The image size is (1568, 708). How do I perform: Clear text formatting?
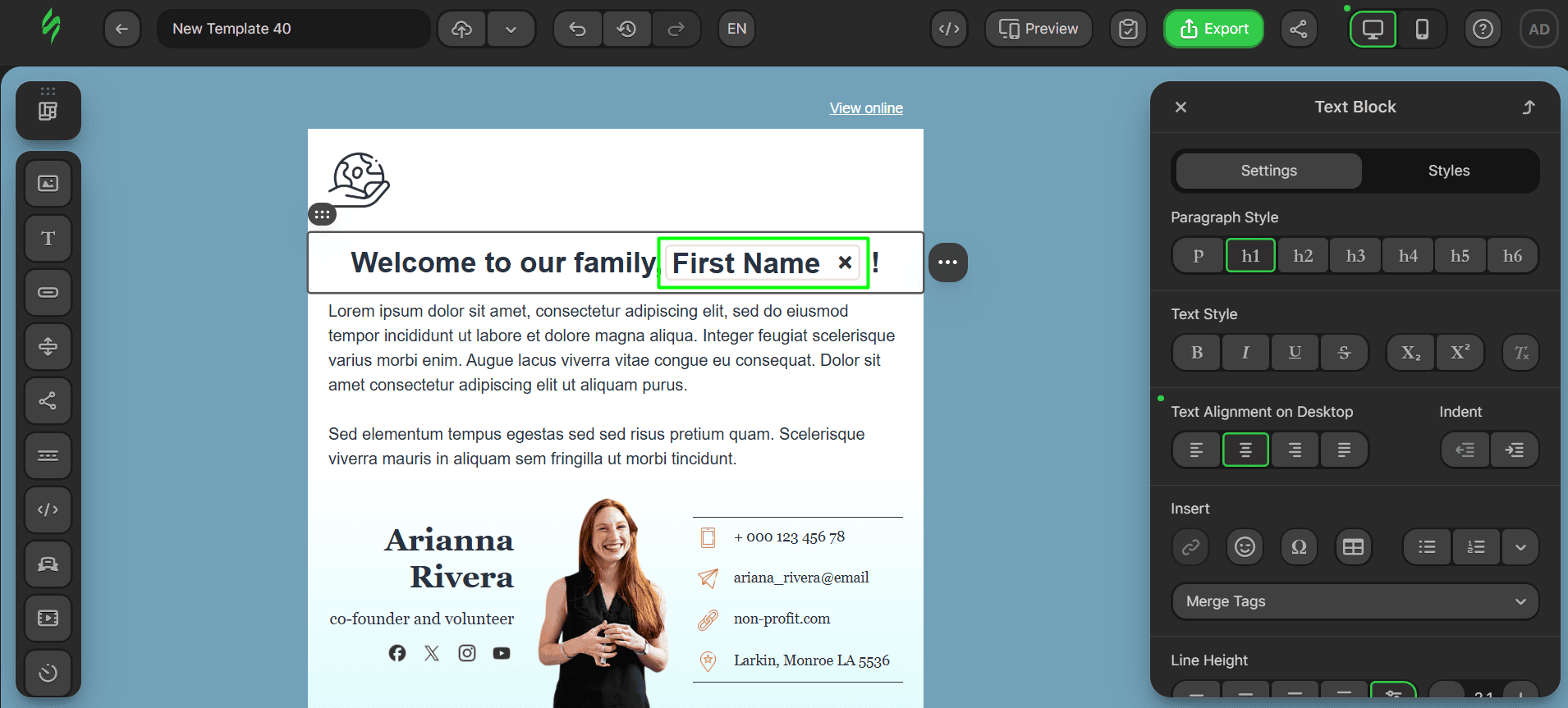(x=1520, y=353)
